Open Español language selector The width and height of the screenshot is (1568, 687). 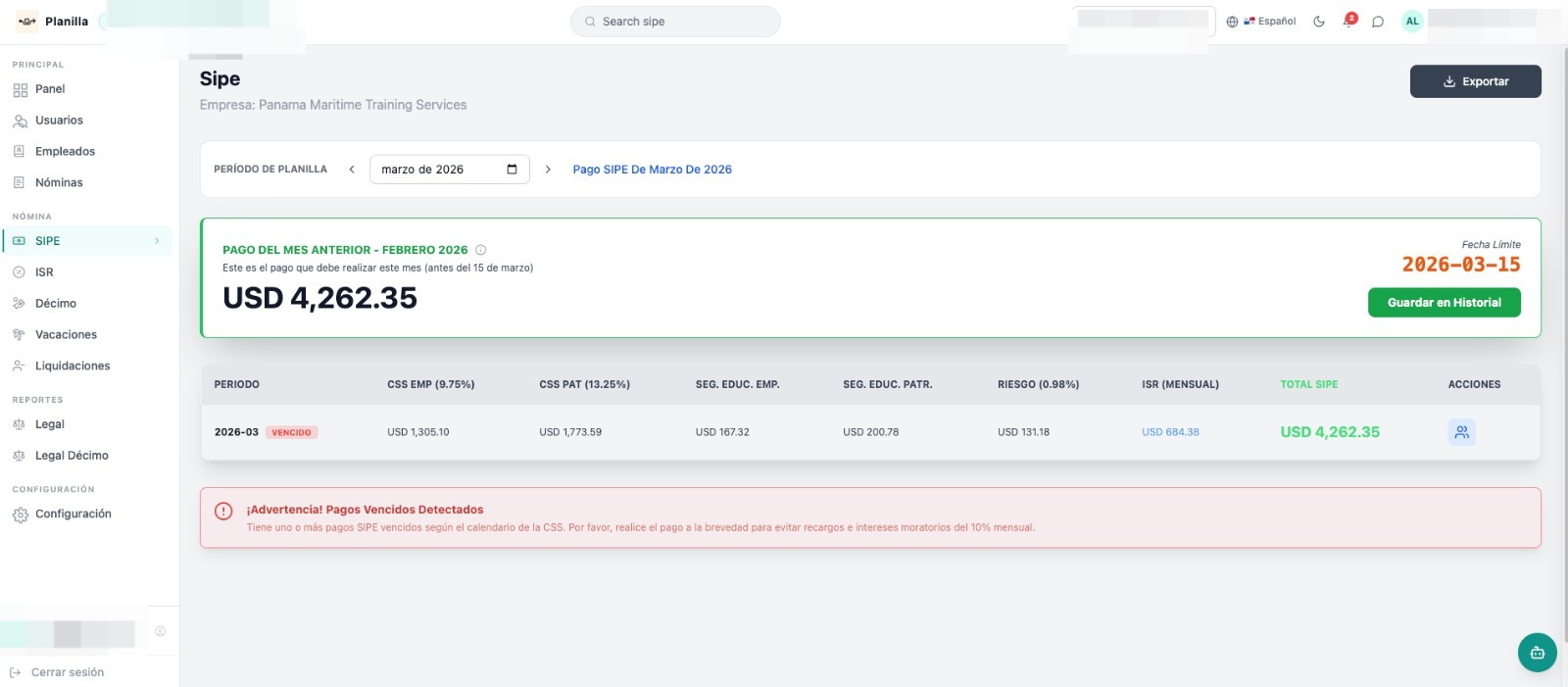tap(1261, 22)
